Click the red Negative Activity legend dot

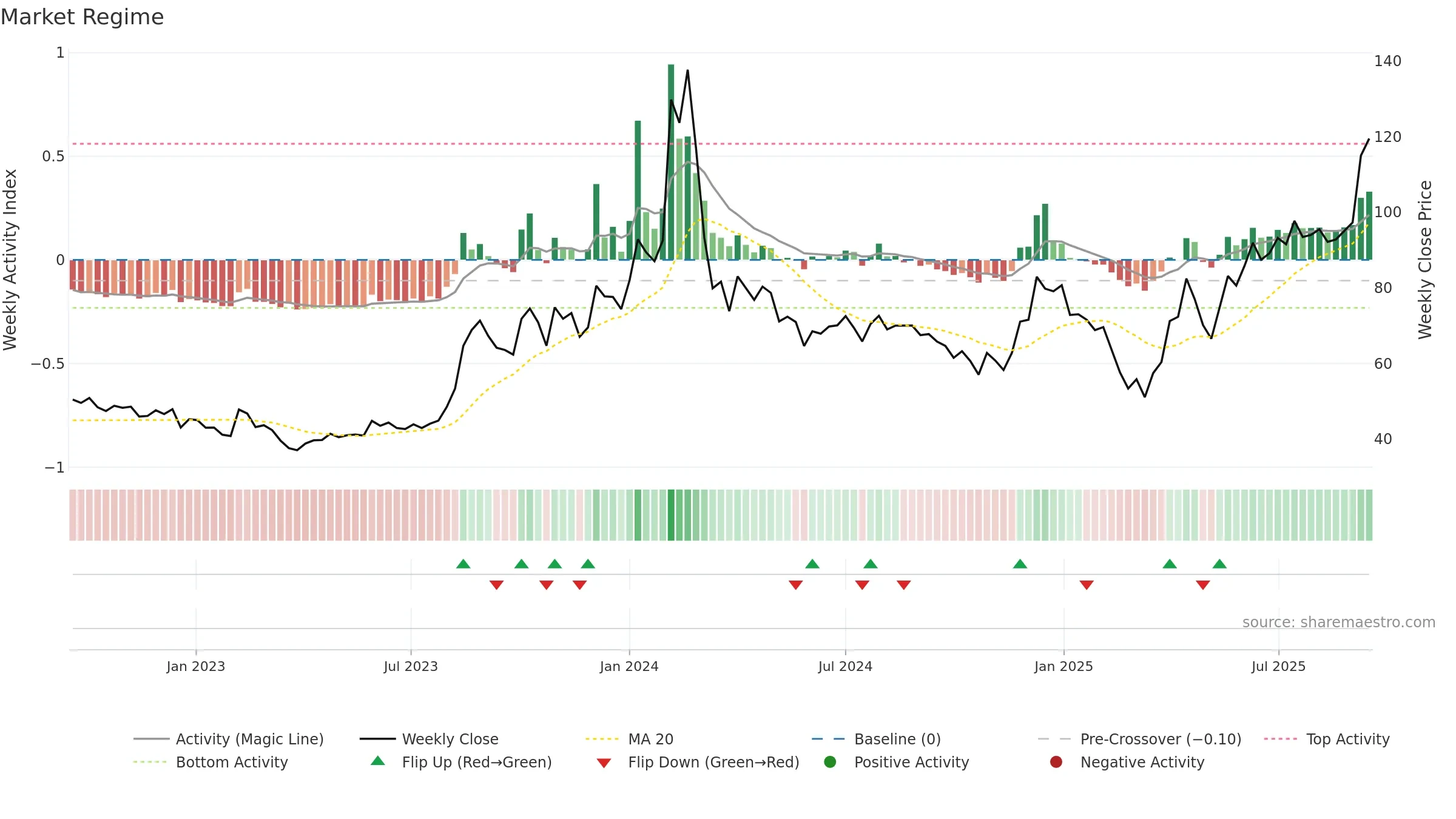click(x=1056, y=762)
